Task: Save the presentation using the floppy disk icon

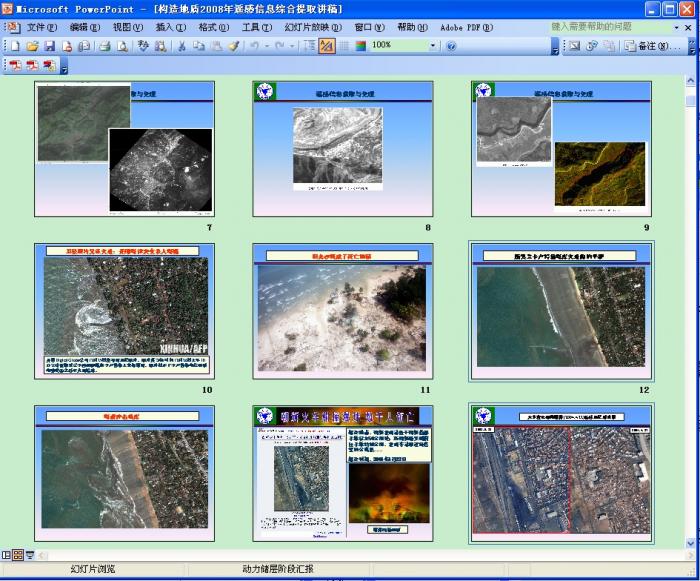Action: 49,46
